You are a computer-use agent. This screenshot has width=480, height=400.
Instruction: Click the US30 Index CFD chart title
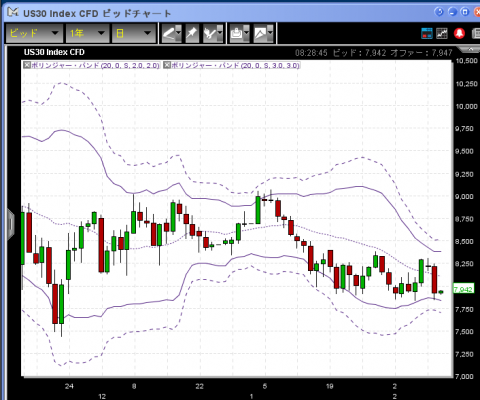(x=54, y=52)
